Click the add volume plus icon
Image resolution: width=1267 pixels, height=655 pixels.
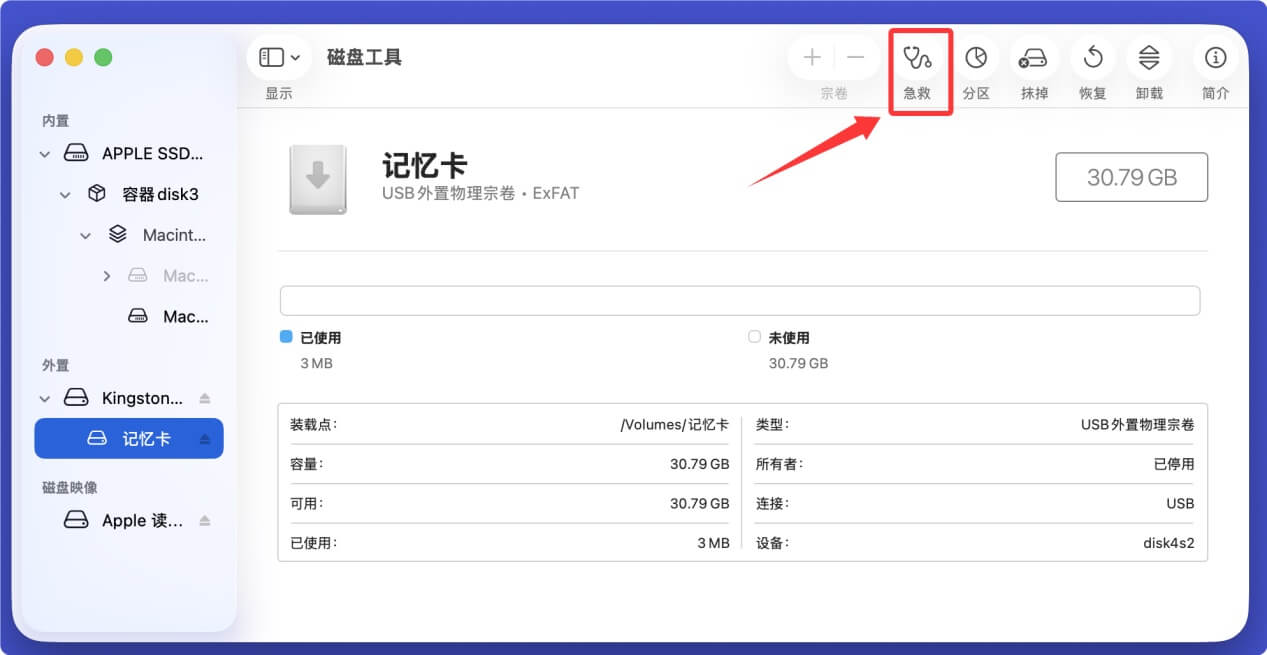tap(812, 57)
